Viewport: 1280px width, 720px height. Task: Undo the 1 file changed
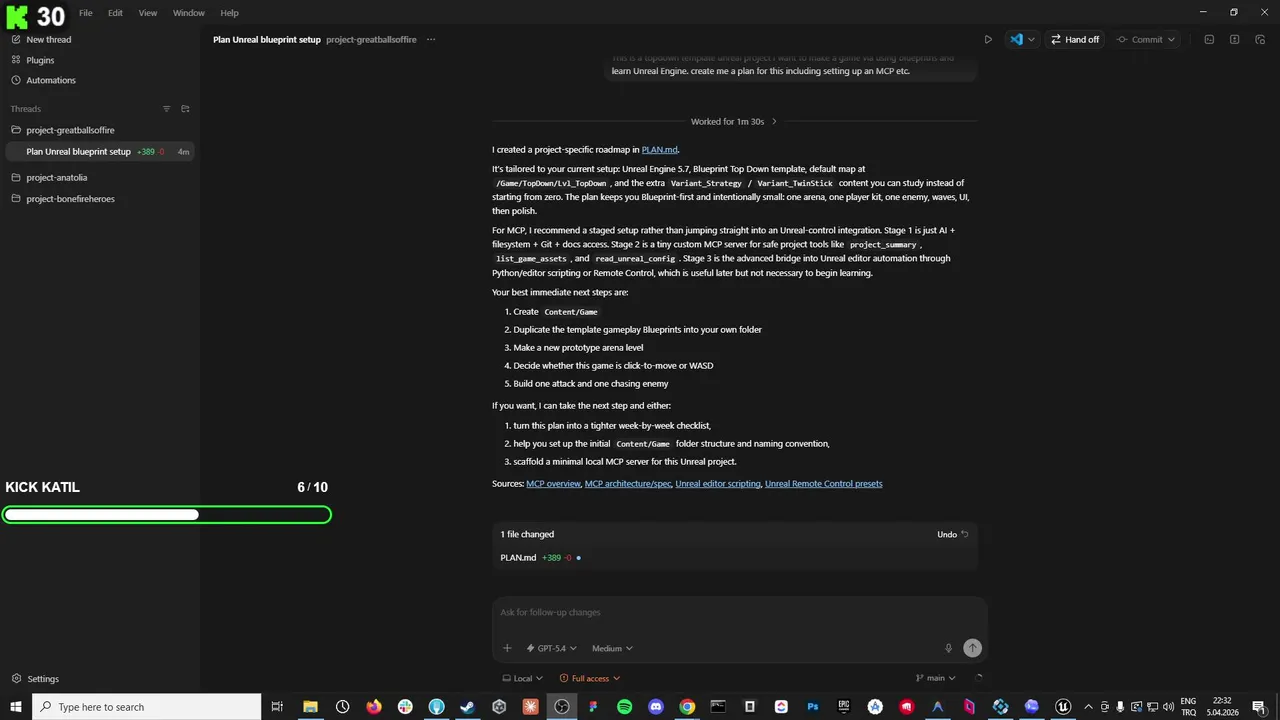click(x=953, y=535)
